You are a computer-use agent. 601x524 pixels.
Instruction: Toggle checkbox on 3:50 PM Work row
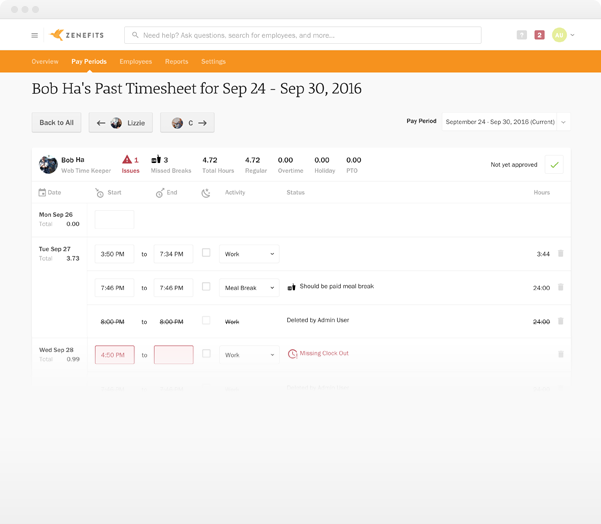pyautogui.click(x=206, y=253)
